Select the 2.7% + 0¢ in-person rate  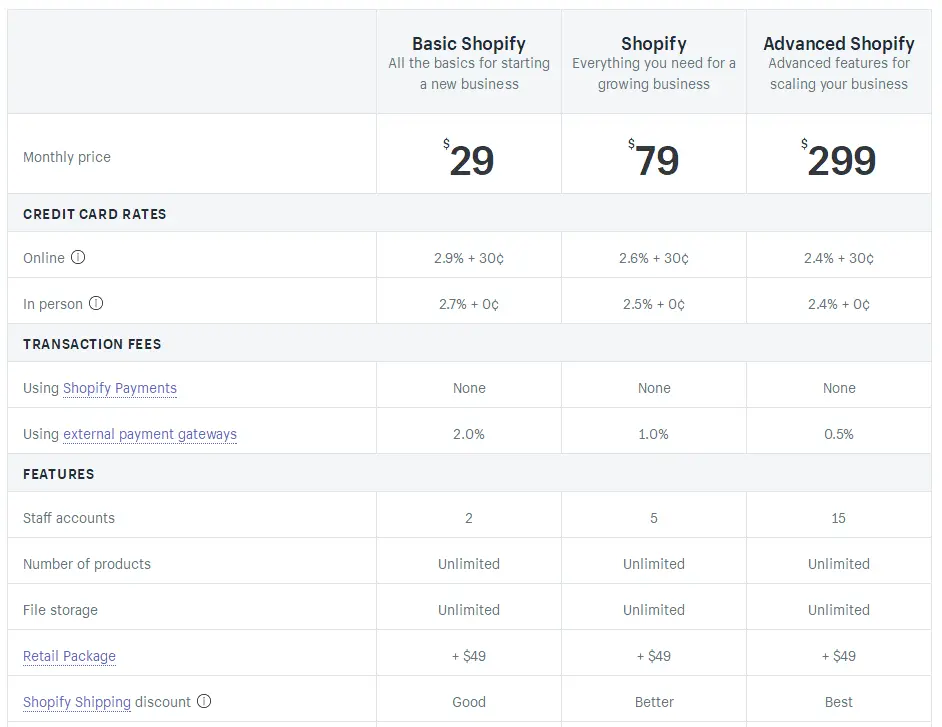click(x=469, y=304)
